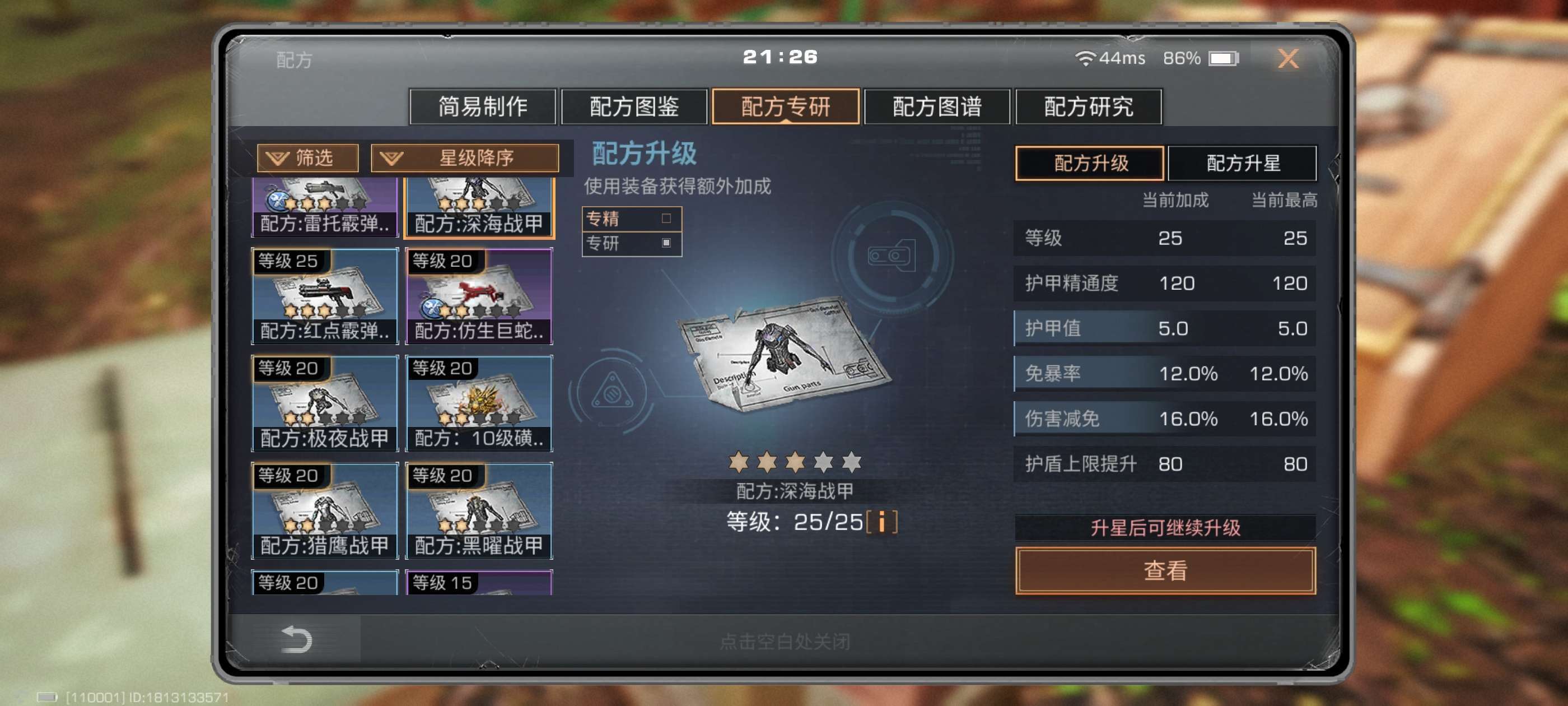Select the 配方:10级磺 golden recipe icon
Viewport: 1568px width, 706px height.
point(479,403)
